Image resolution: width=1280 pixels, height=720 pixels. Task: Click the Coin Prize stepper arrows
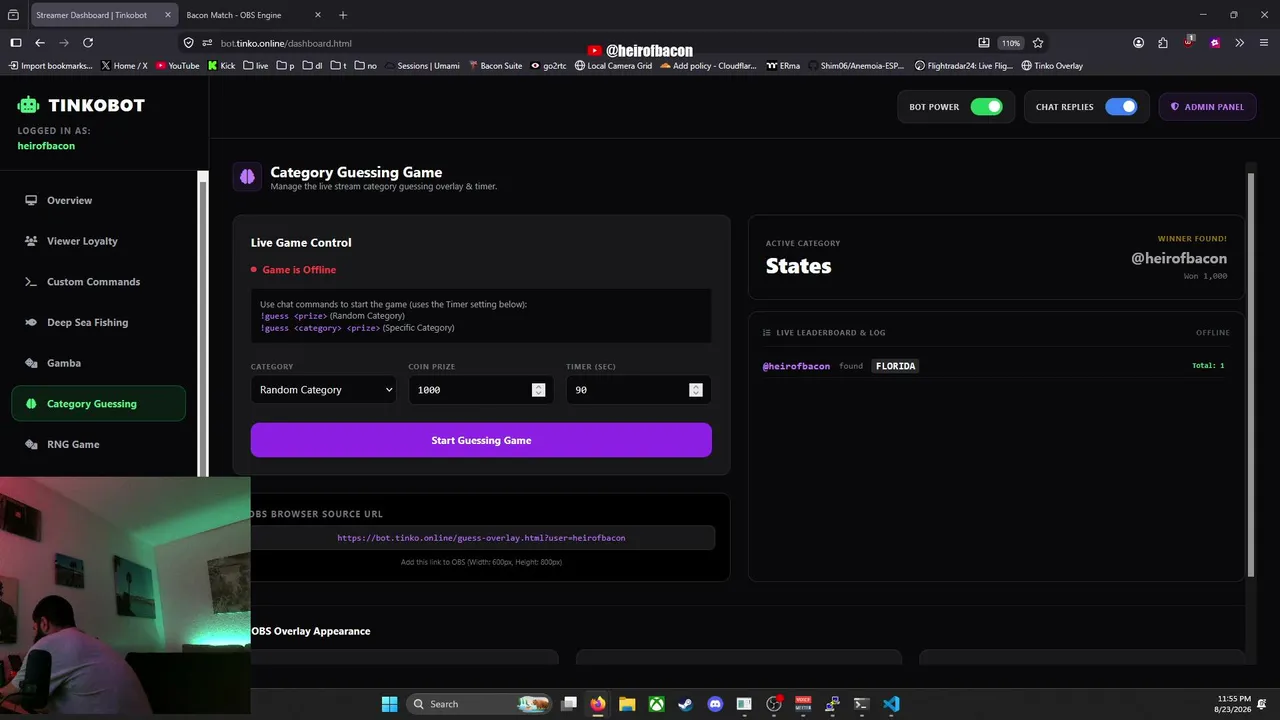point(538,390)
